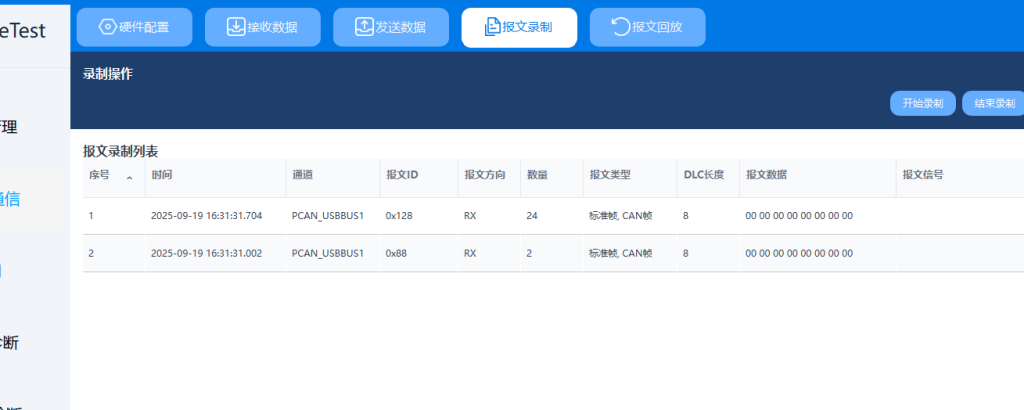
Task: Click the 报文类型 column header
Action: tap(607, 175)
